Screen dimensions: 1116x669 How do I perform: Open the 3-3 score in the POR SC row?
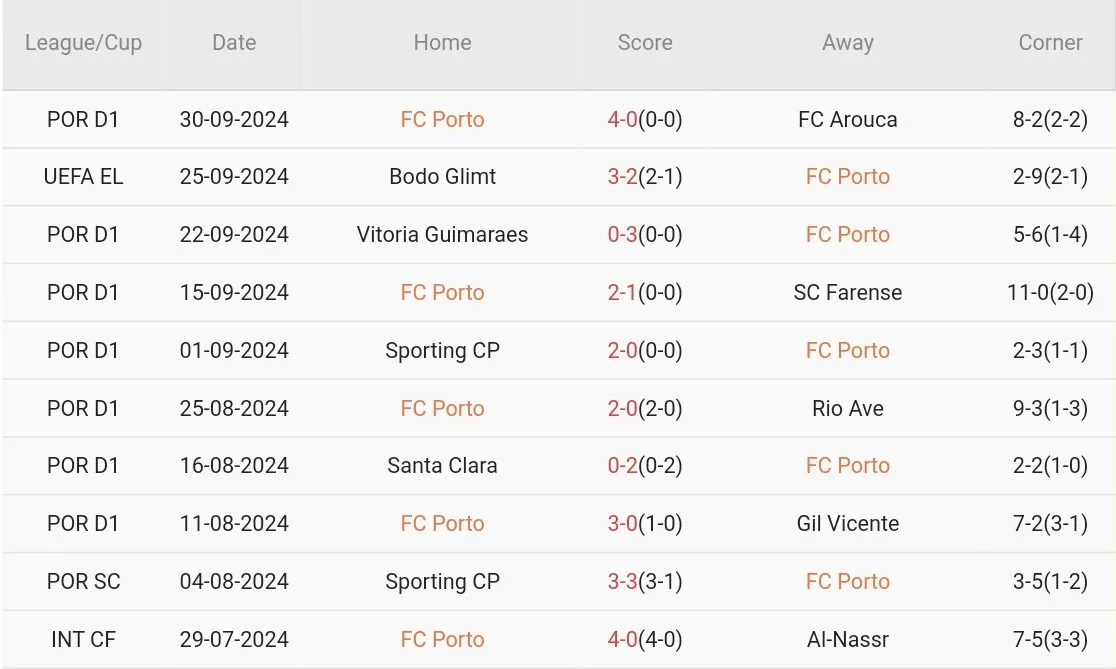pos(622,581)
